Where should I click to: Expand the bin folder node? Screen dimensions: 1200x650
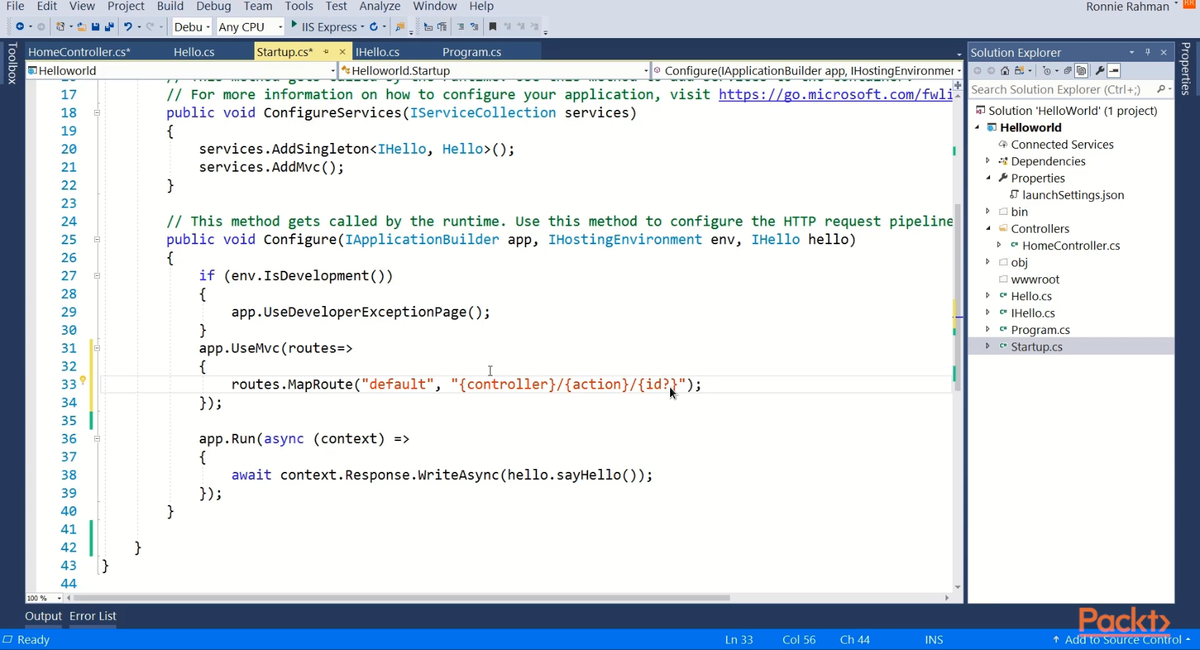point(988,211)
